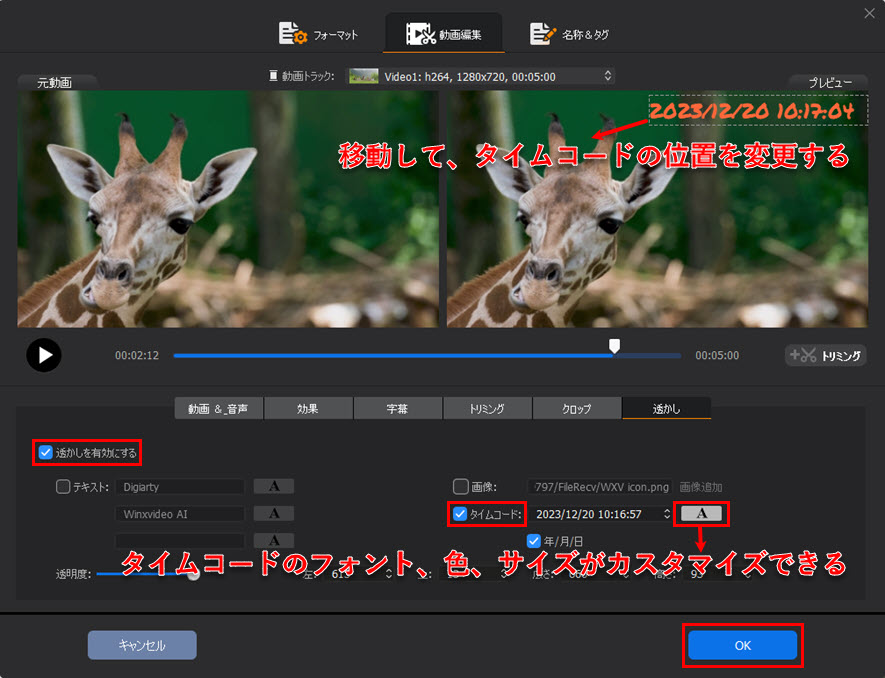
Task: Click the timecode date-time stepper arrows
Action: coord(667,514)
